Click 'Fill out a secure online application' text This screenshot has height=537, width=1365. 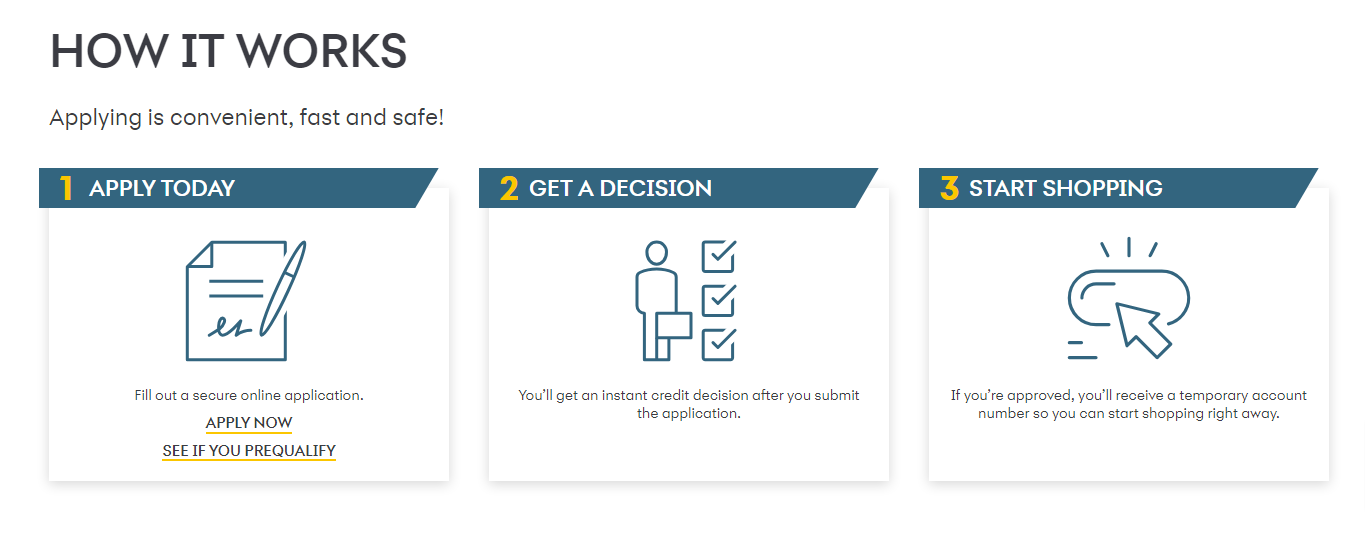[249, 395]
